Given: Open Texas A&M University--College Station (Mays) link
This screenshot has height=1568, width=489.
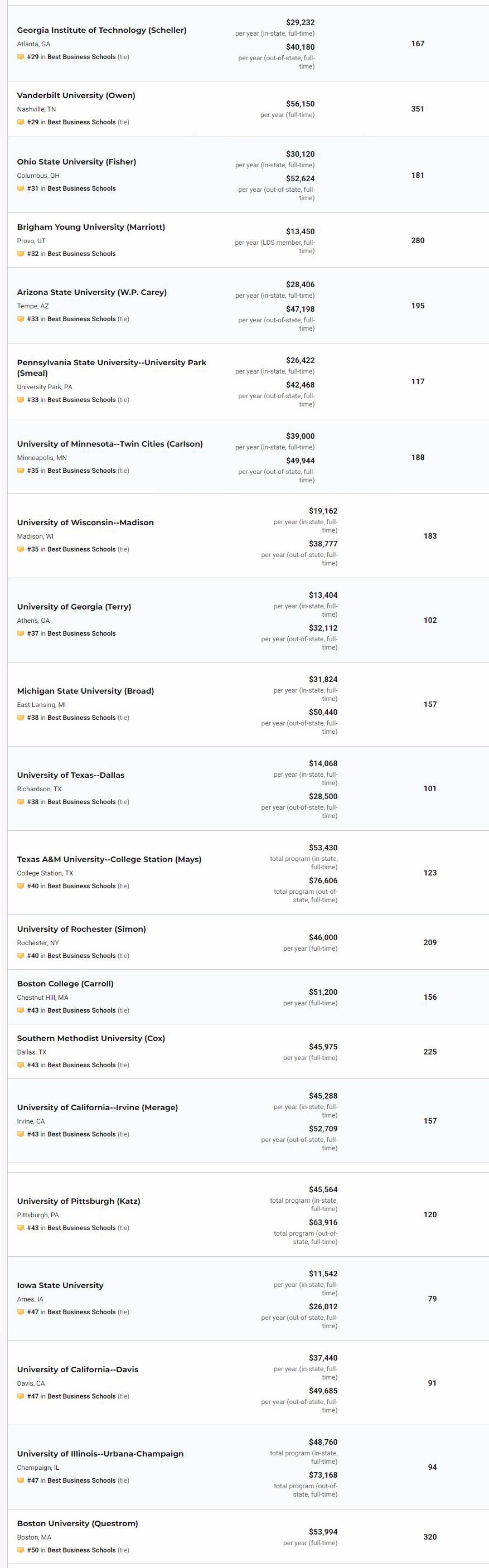Looking at the screenshot, I should click(109, 859).
